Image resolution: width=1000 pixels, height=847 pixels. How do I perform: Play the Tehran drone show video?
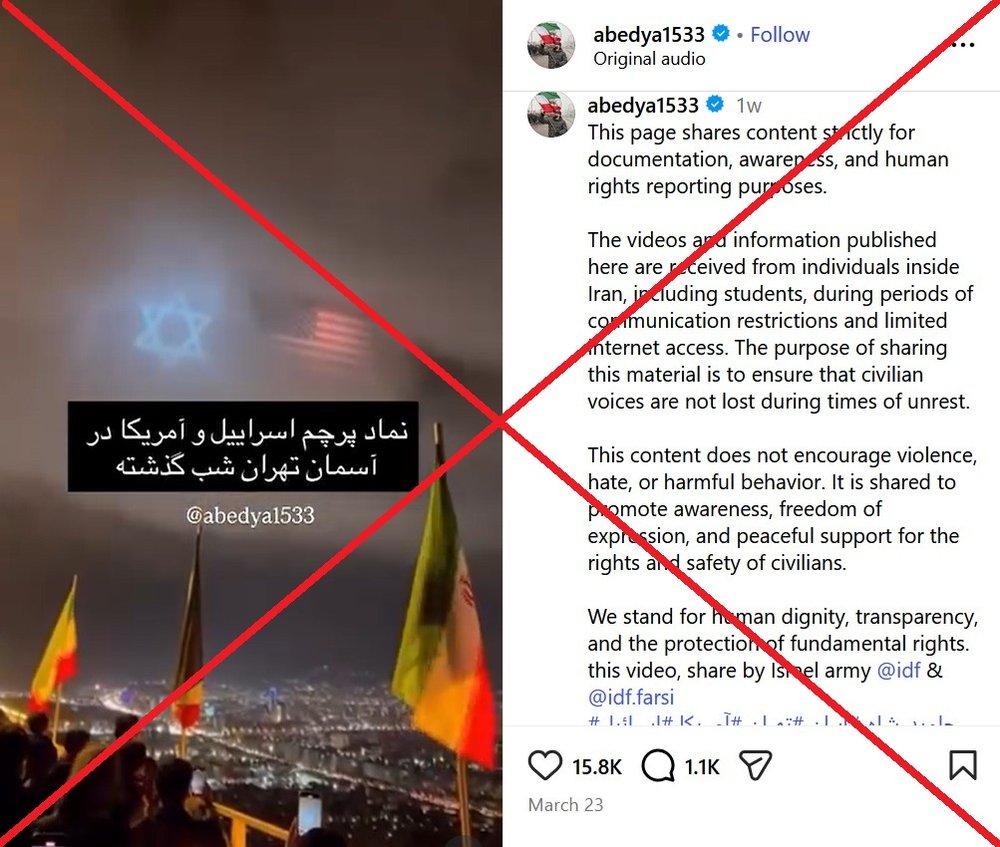[251, 424]
